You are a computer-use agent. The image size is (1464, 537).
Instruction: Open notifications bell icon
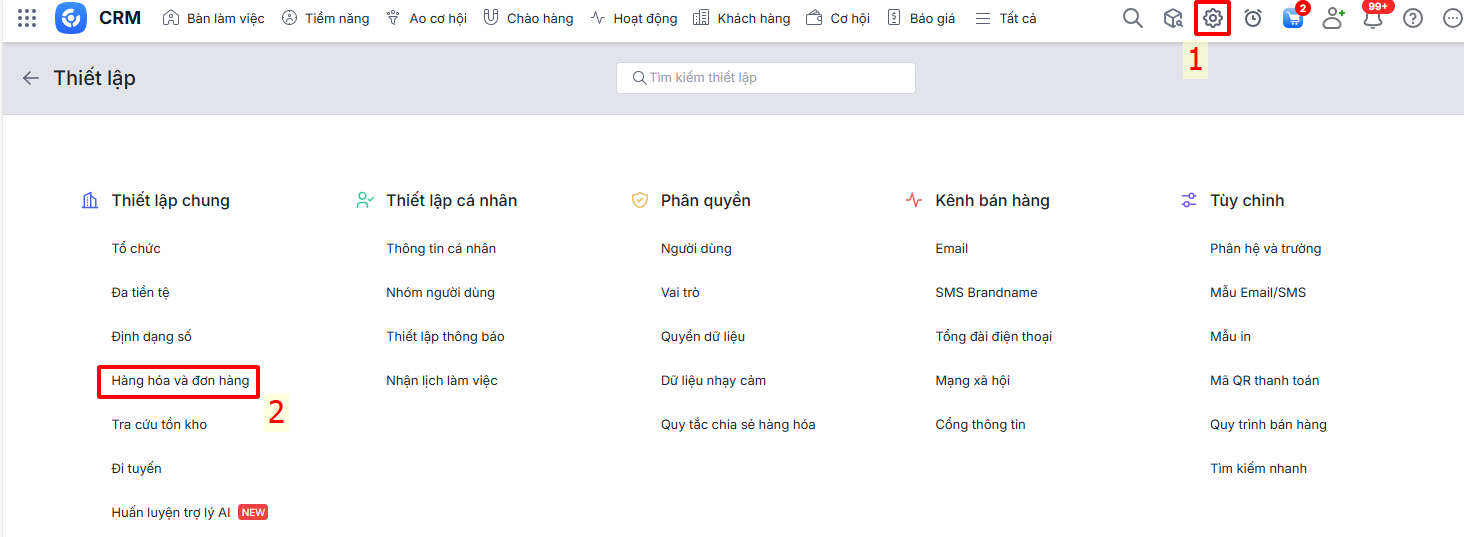(1373, 18)
